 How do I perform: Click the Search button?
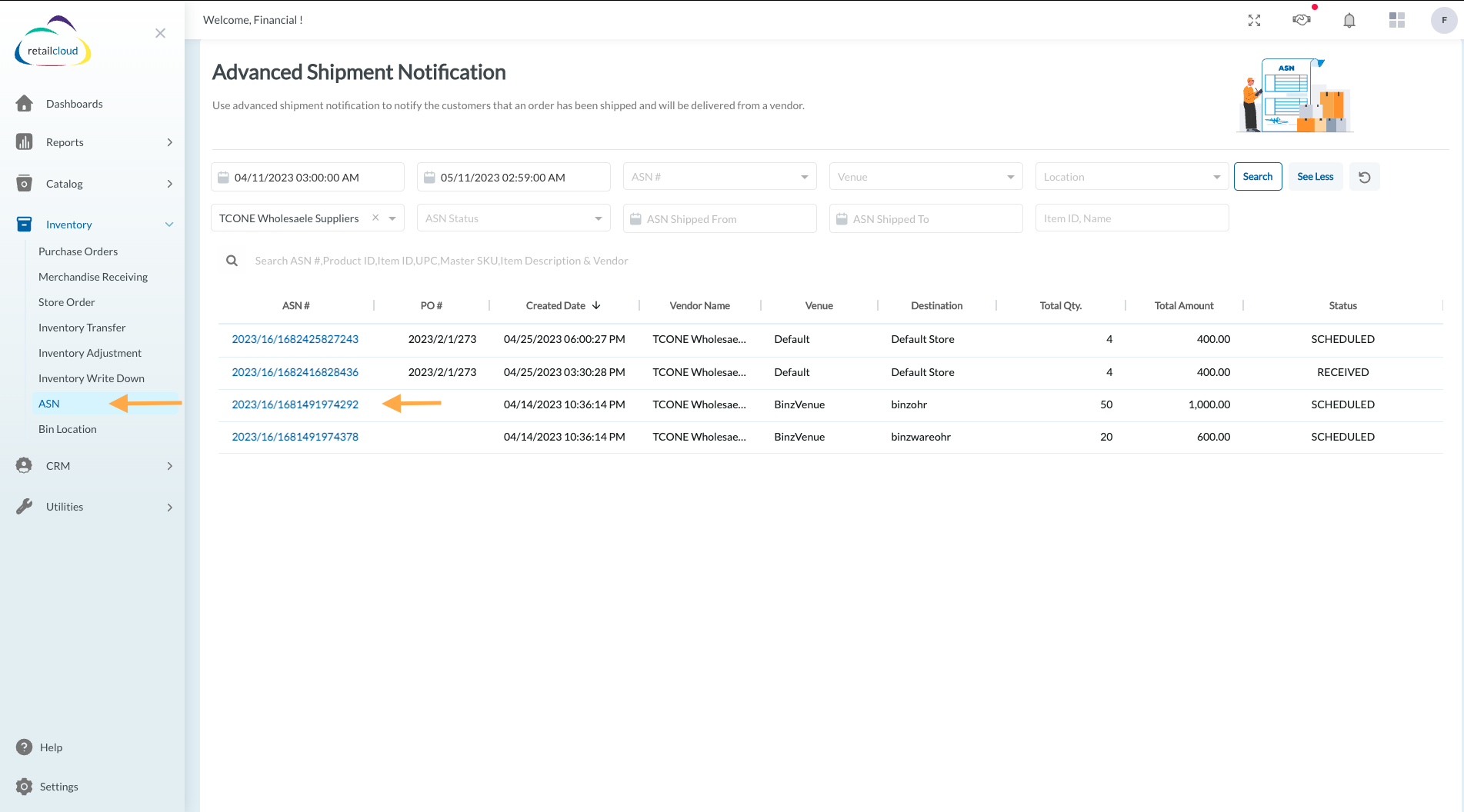[1257, 177]
